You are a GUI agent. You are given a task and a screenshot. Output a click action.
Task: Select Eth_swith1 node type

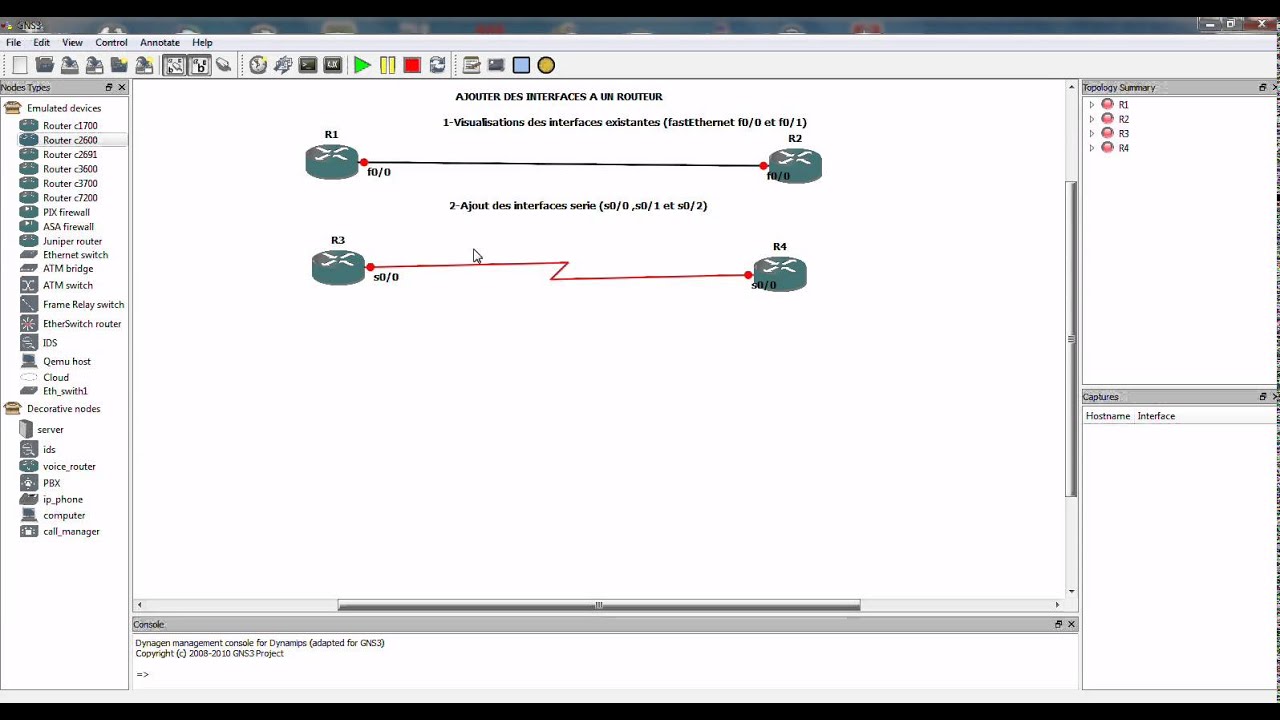65,392
